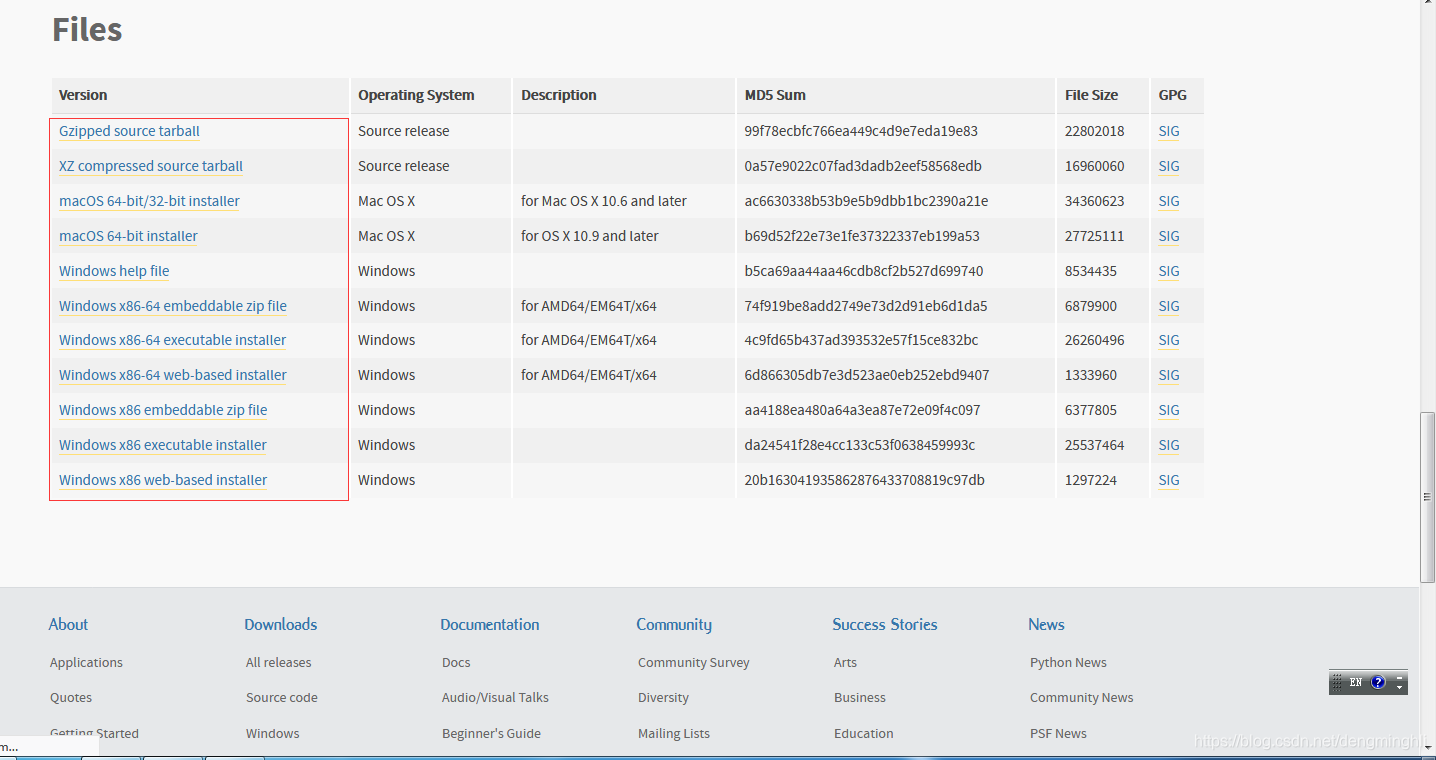This screenshot has width=1436, height=760.
Task: Open Community Survey link
Action: coord(694,662)
